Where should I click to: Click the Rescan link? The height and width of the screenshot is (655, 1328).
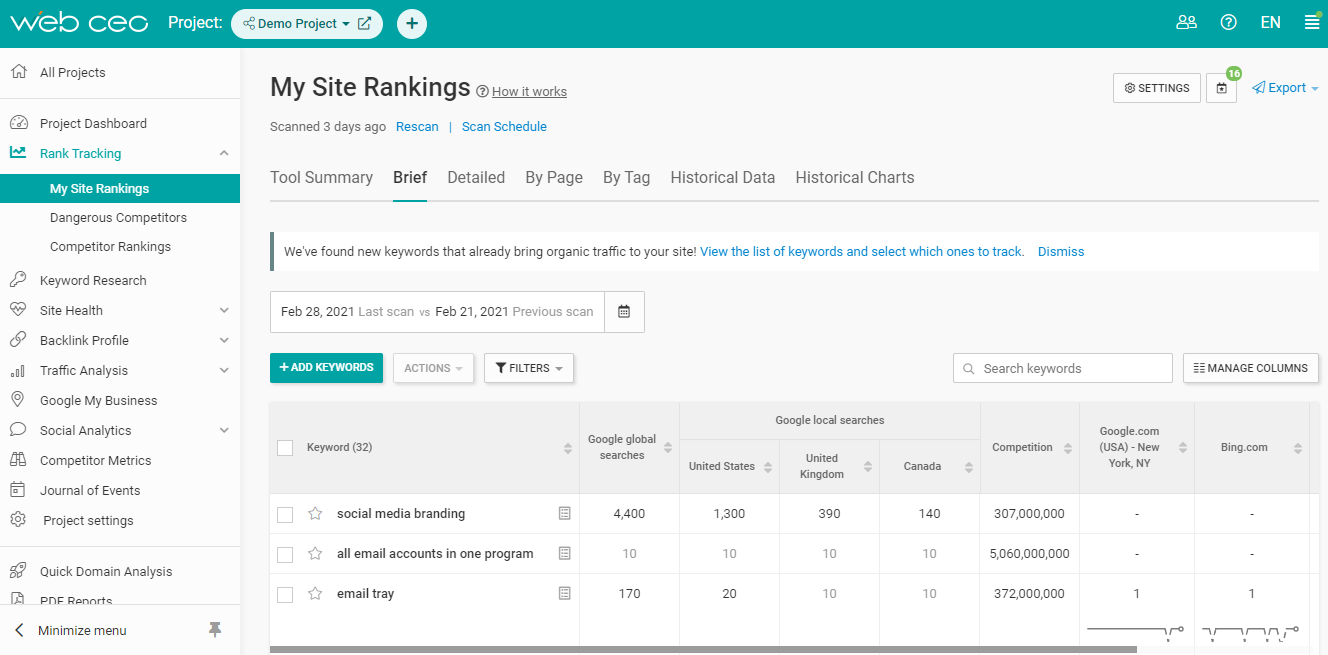coord(417,126)
